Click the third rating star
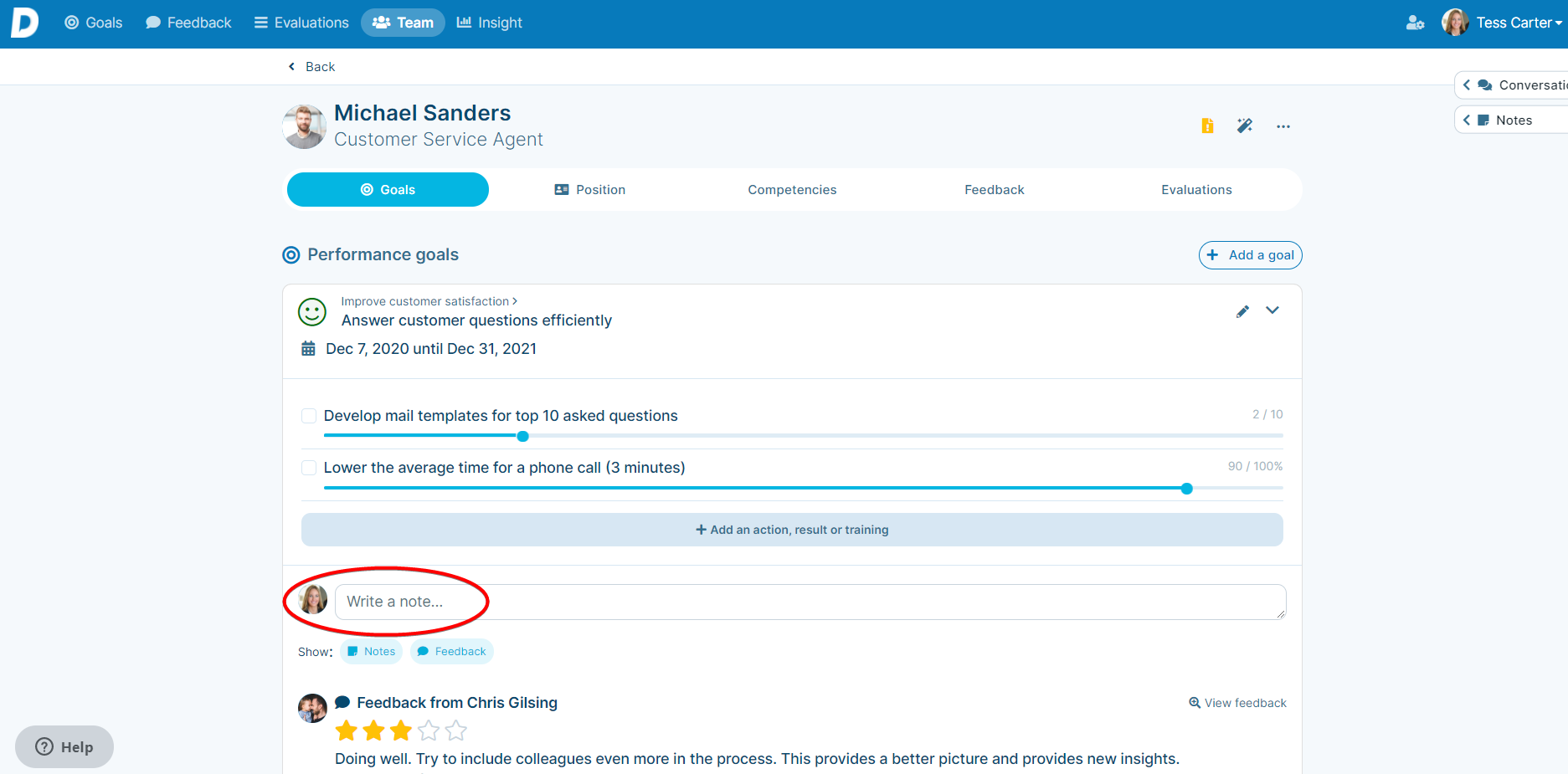The width and height of the screenshot is (1568, 774). coord(401,731)
